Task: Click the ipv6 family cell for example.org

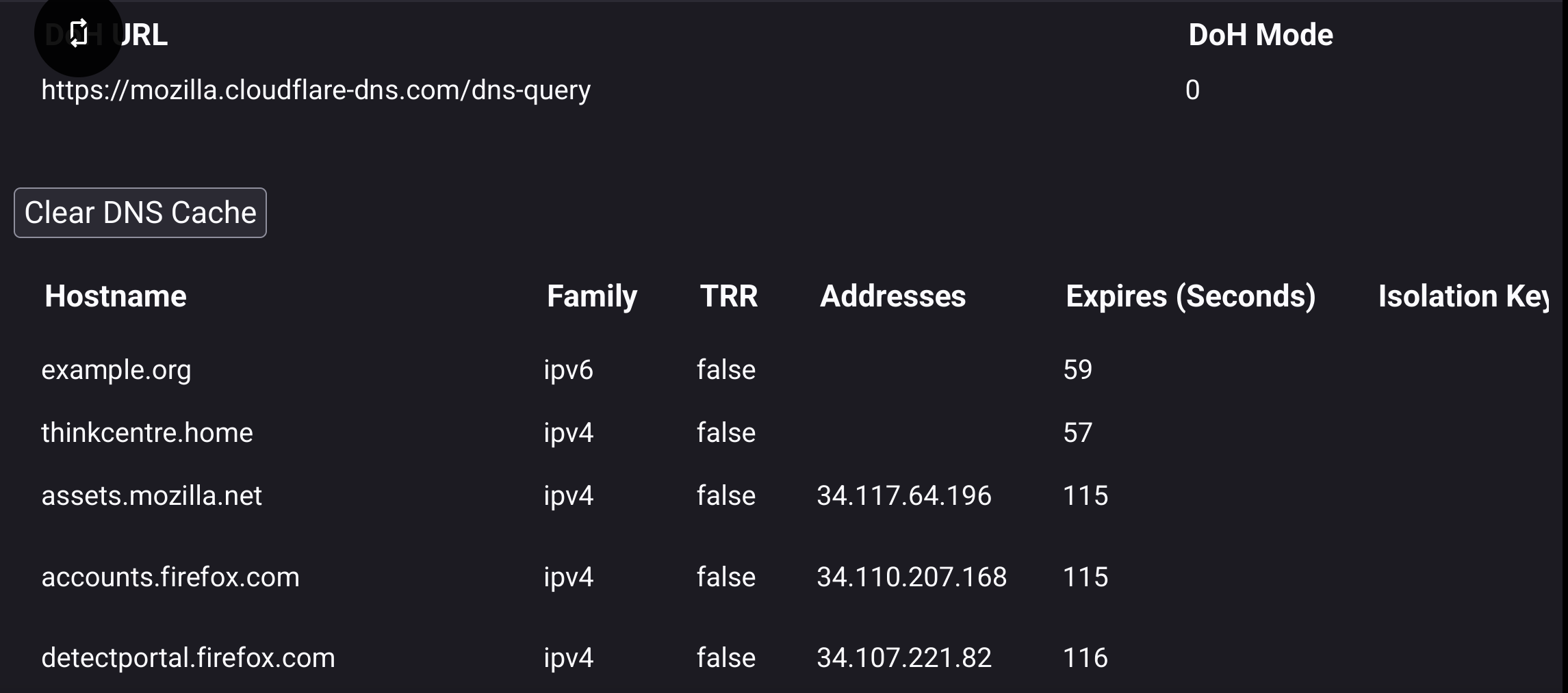Action: click(x=568, y=370)
